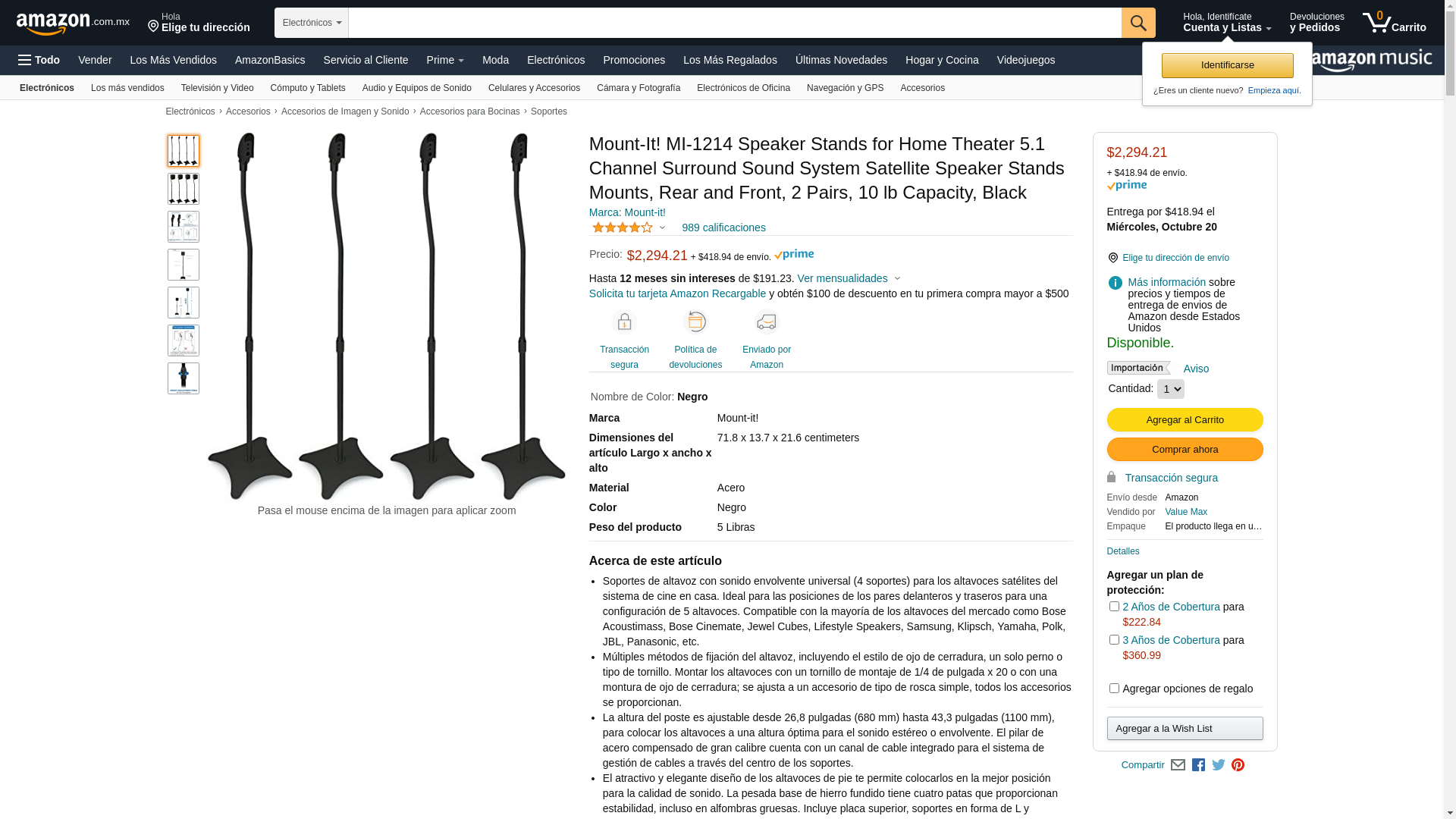Open the 989 calificaciones link
The height and width of the screenshot is (819, 1456).
tap(723, 227)
